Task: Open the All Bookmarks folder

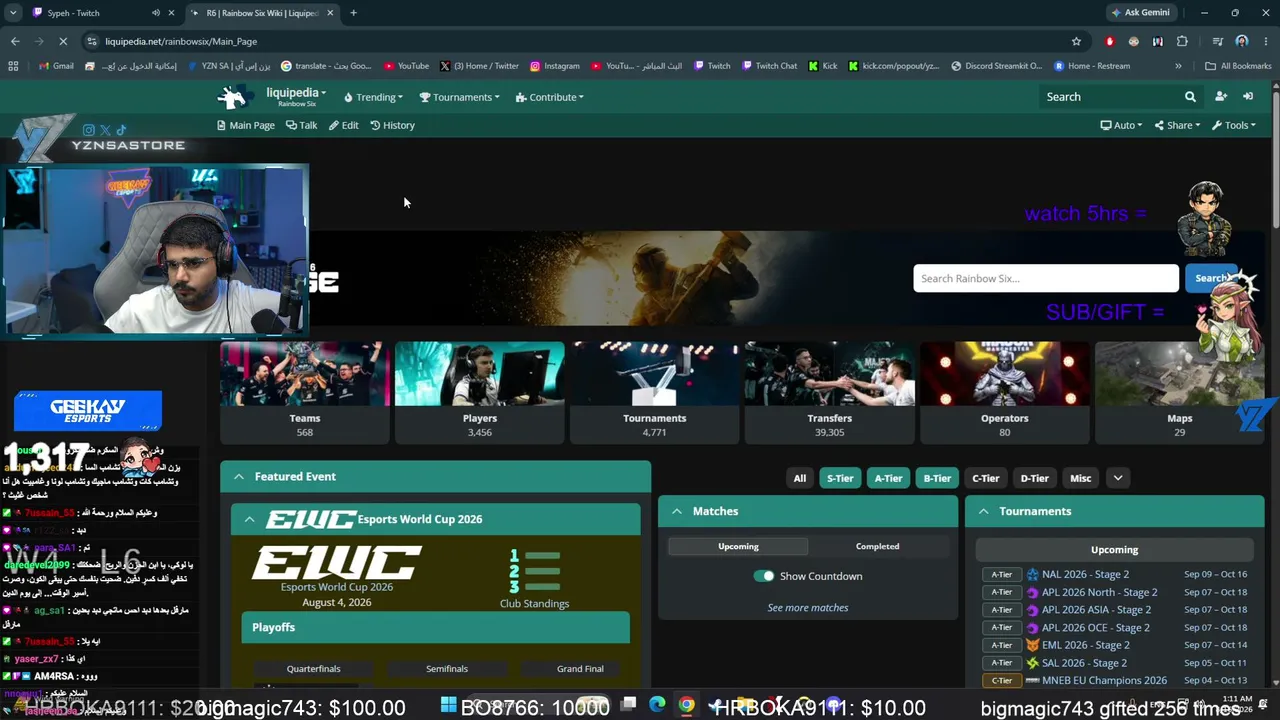Action: 1238,66
